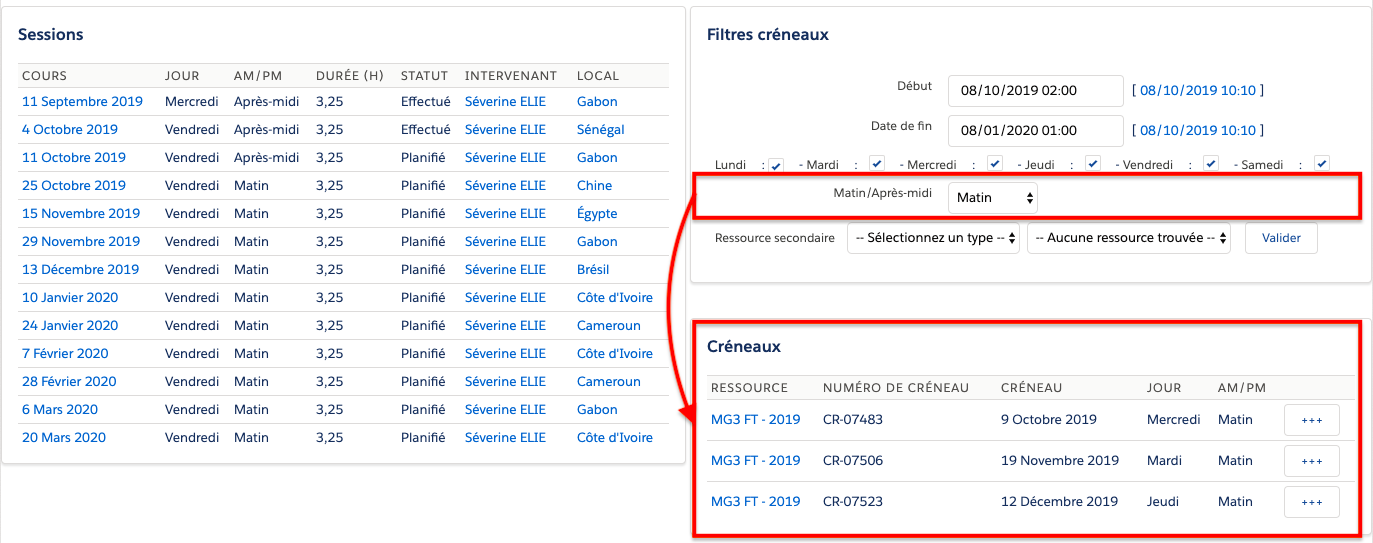
Task: Expand the Sélectionnez un type dropdown
Action: coord(932,238)
